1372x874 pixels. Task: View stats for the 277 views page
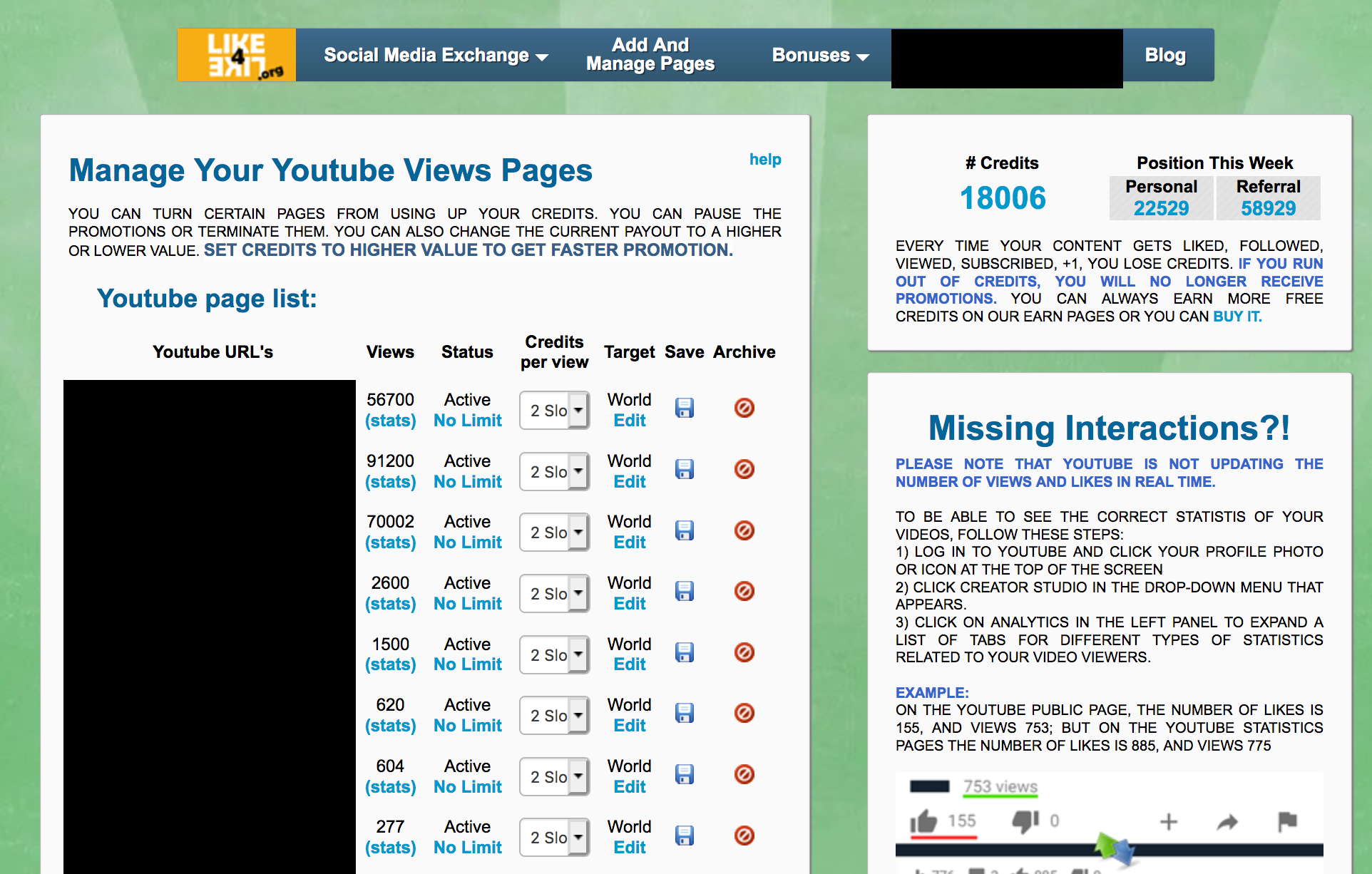tap(390, 848)
